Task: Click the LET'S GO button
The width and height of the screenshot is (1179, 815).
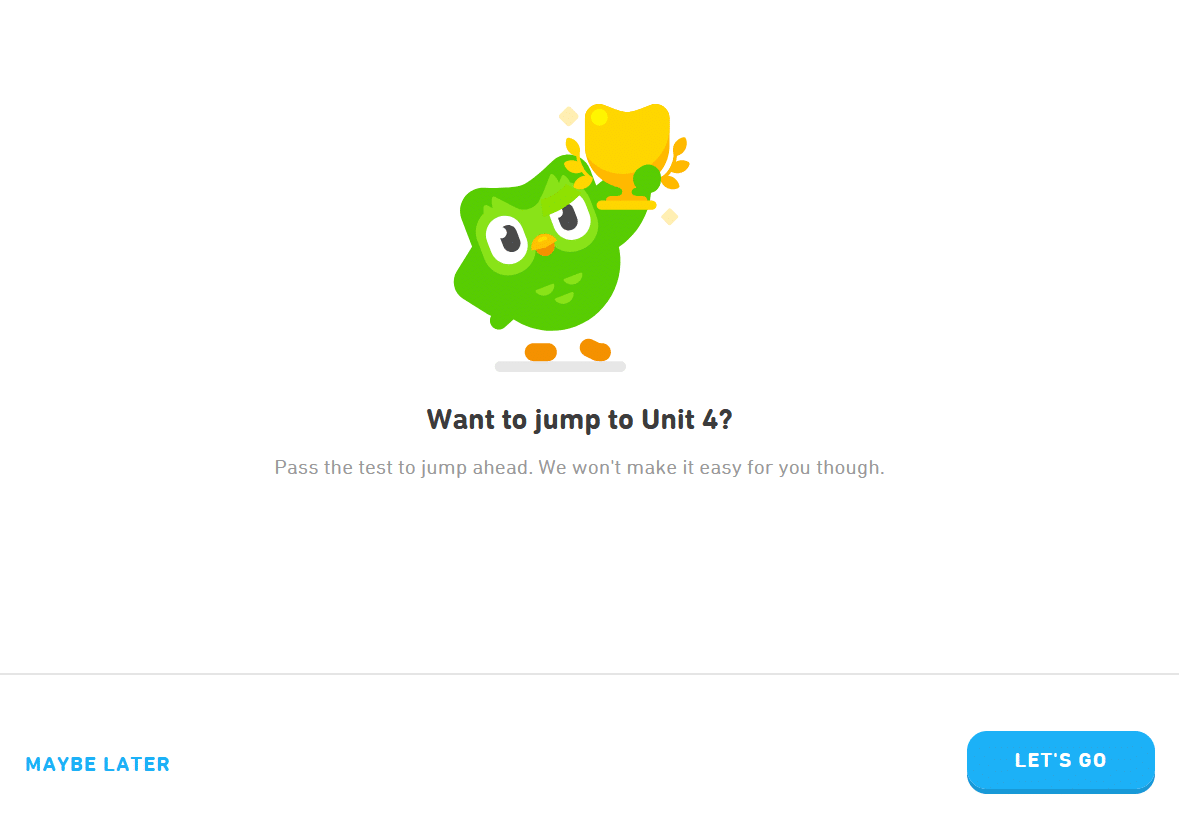Action: (1060, 761)
